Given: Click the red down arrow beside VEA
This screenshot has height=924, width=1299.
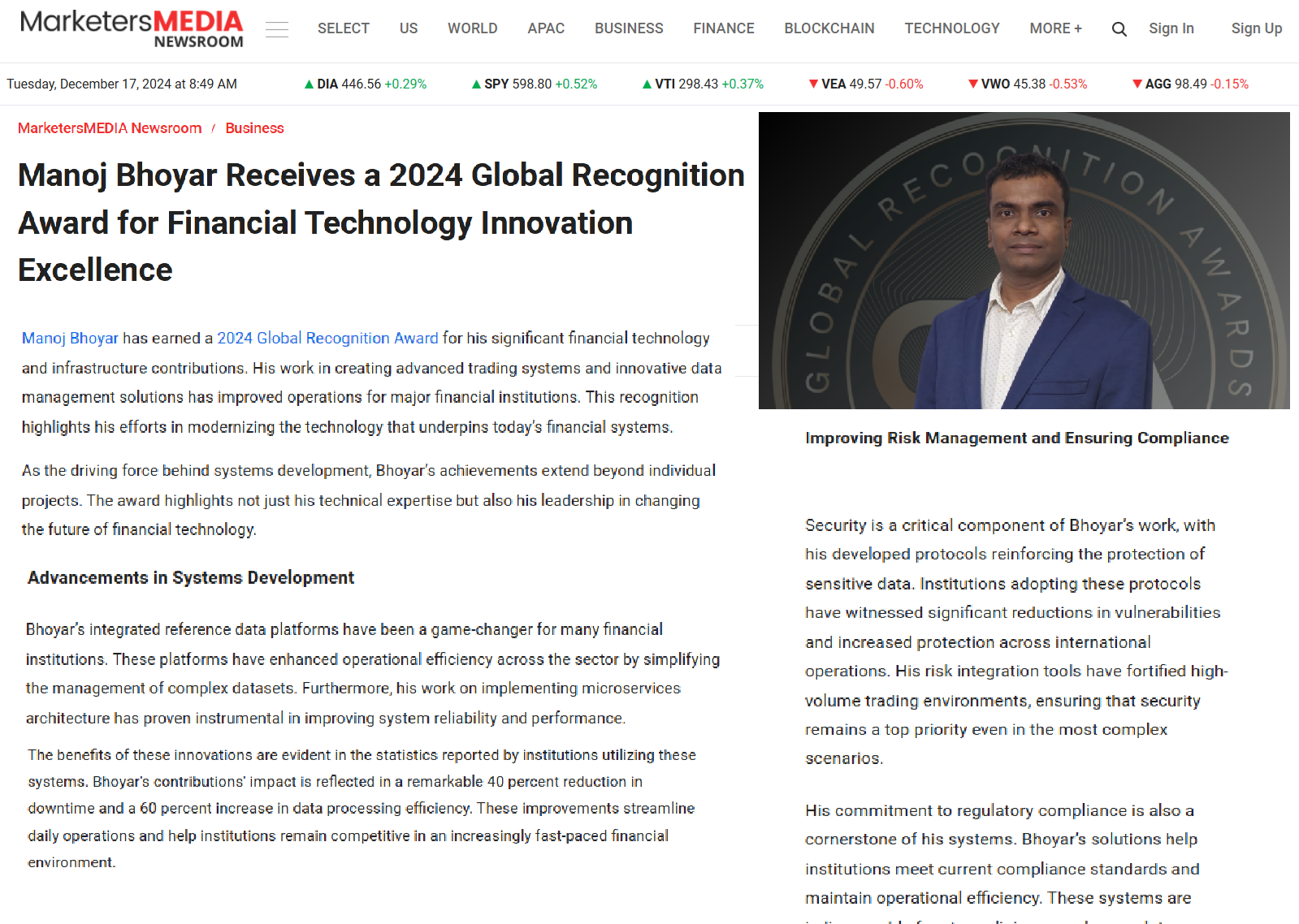Looking at the screenshot, I should pyautogui.click(x=813, y=84).
